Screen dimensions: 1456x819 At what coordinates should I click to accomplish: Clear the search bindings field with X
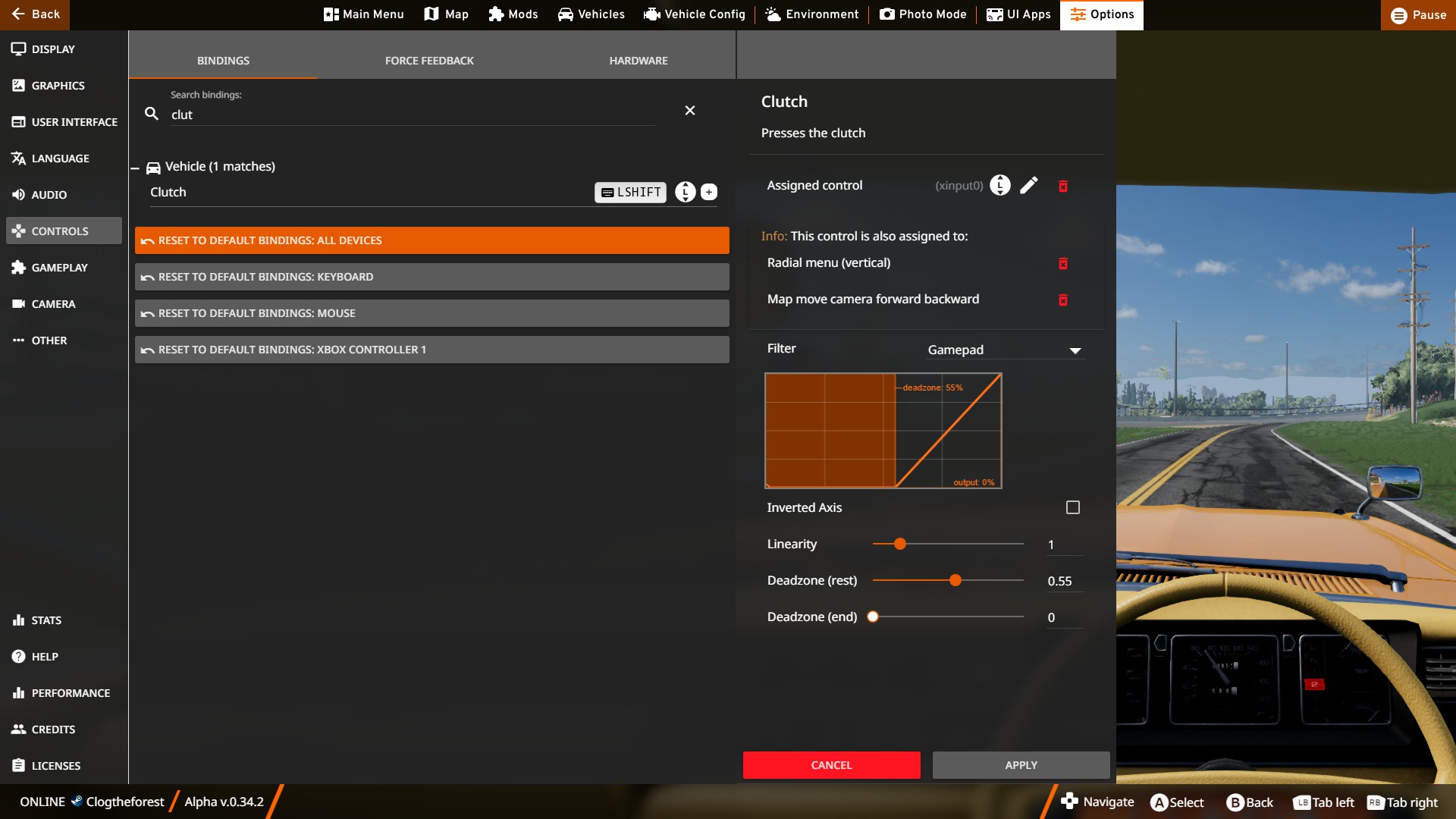point(689,111)
